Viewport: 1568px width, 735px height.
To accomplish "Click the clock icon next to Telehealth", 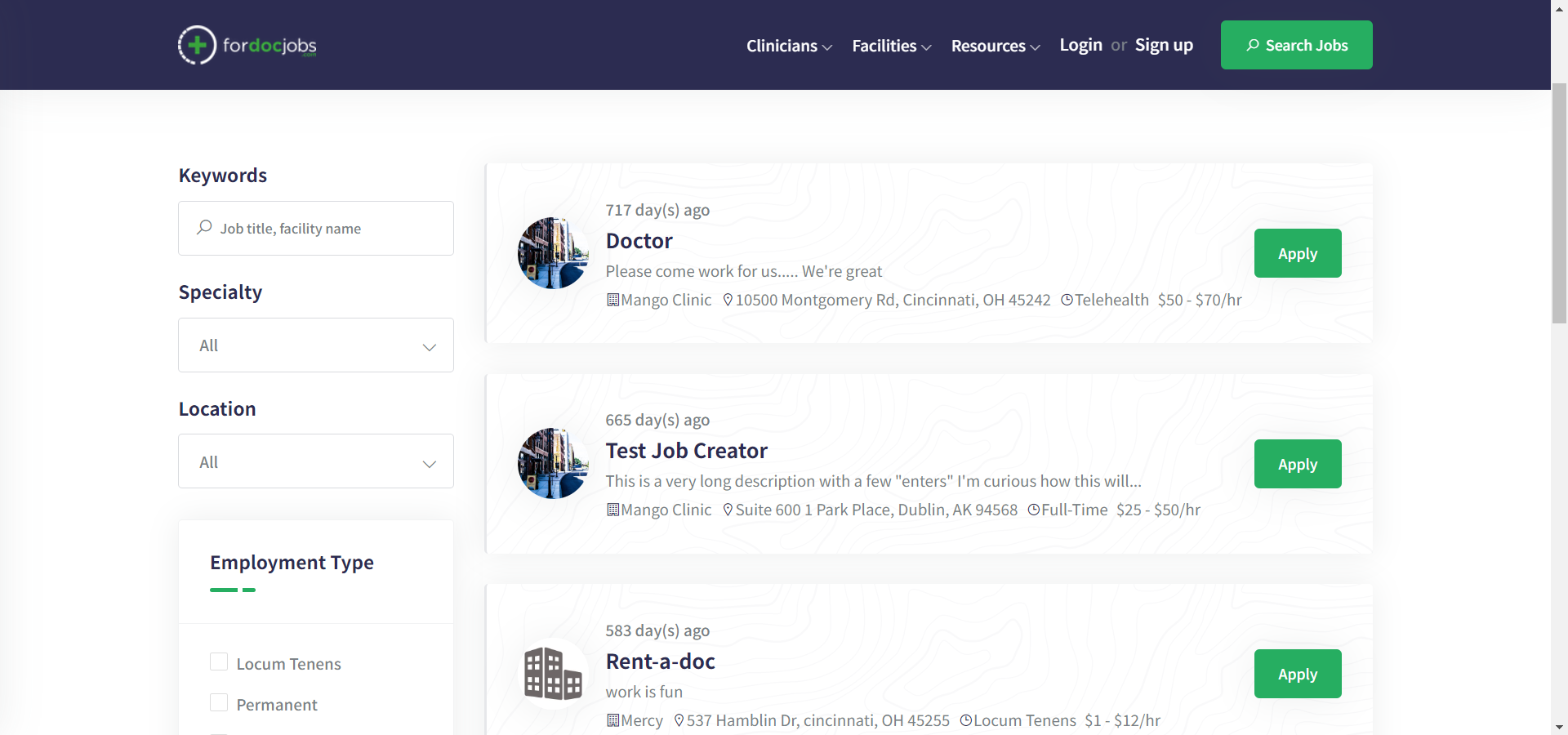I will coord(1067,300).
